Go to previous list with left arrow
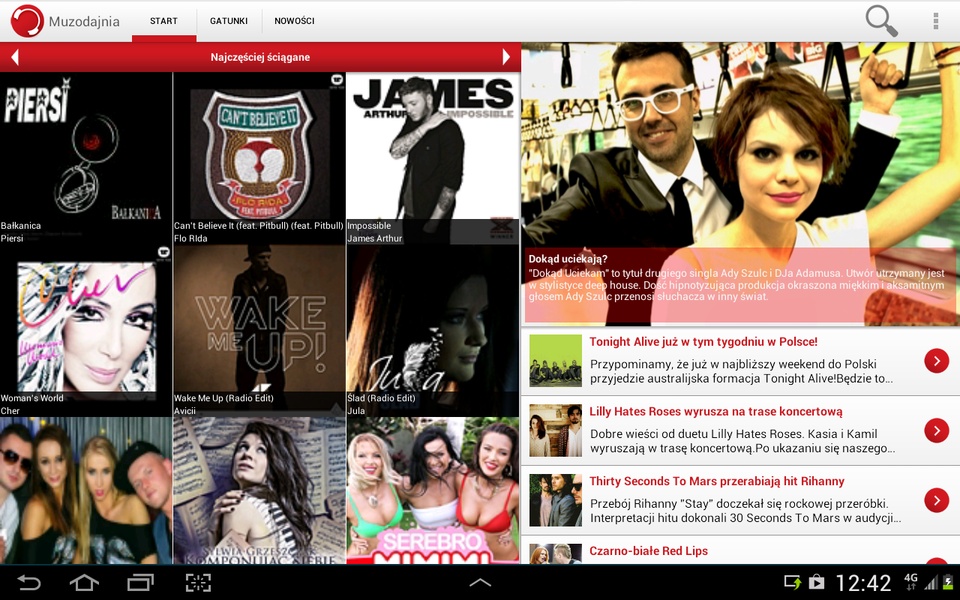The image size is (960, 600). click(x=15, y=57)
